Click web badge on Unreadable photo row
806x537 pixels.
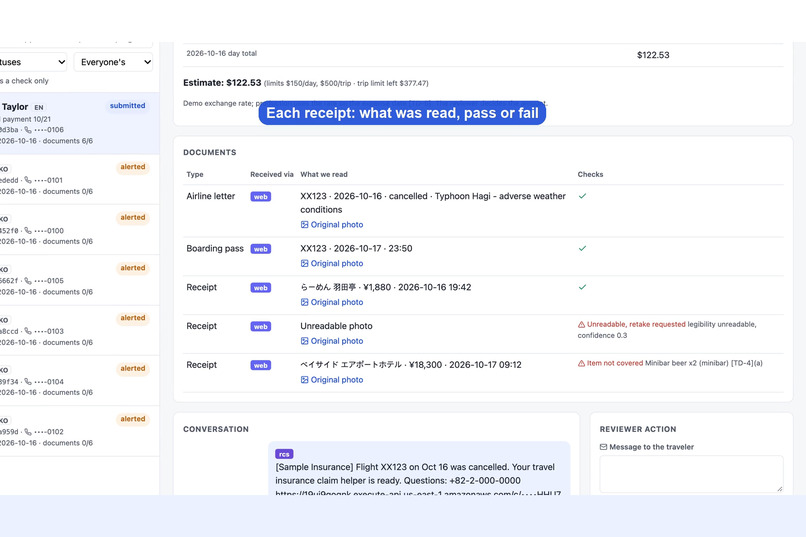coord(261,327)
